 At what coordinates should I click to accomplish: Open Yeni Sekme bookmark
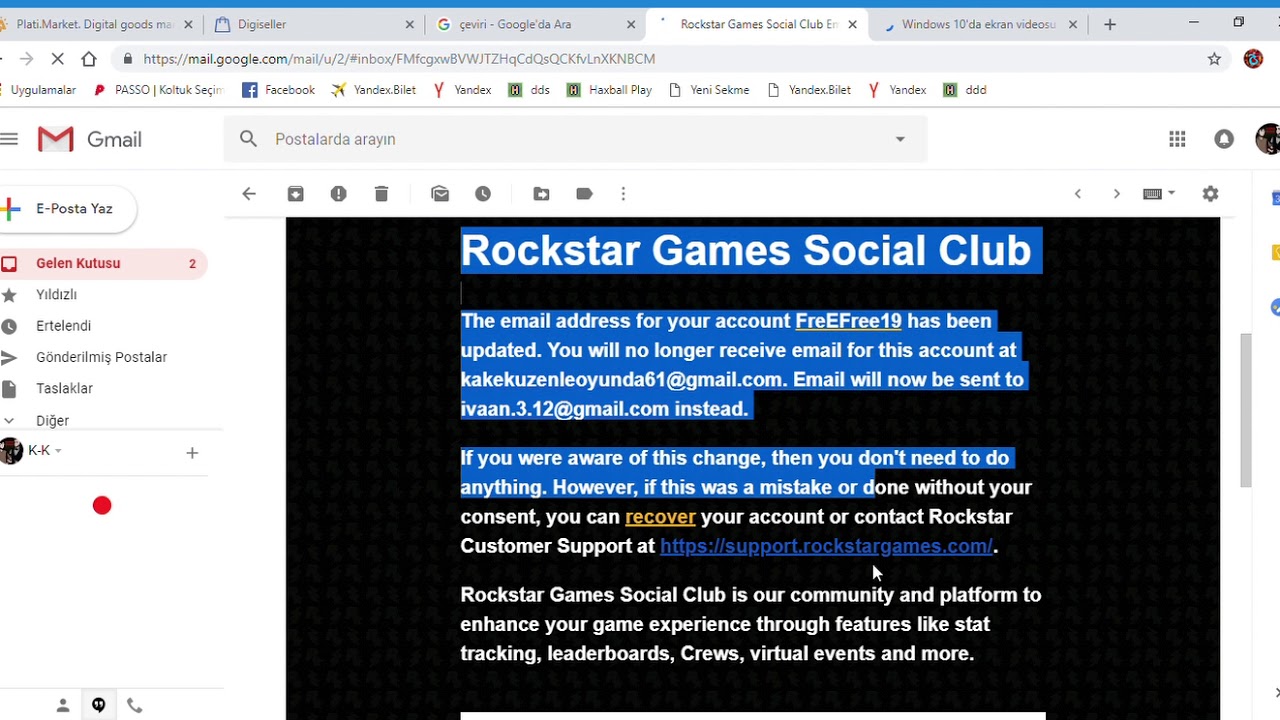pyautogui.click(x=709, y=90)
